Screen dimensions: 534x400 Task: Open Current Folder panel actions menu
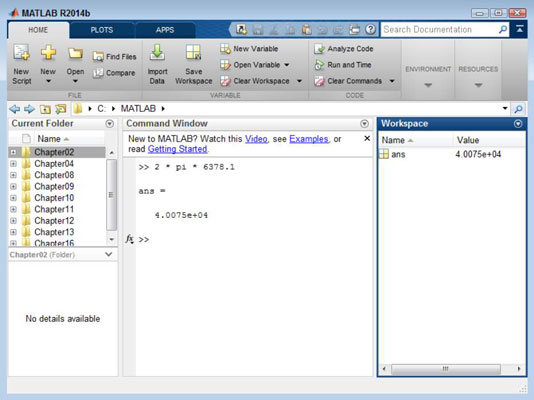pyautogui.click(x=110, y=124)
